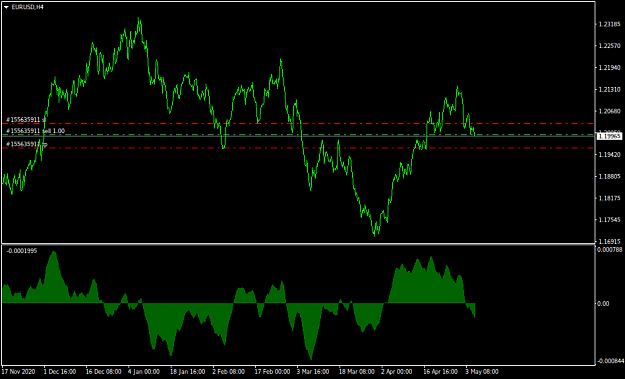Click the current price tag 1.19963
Image resolution: width=625 pixels, height=379 pixels.
(x=609, y=137)
